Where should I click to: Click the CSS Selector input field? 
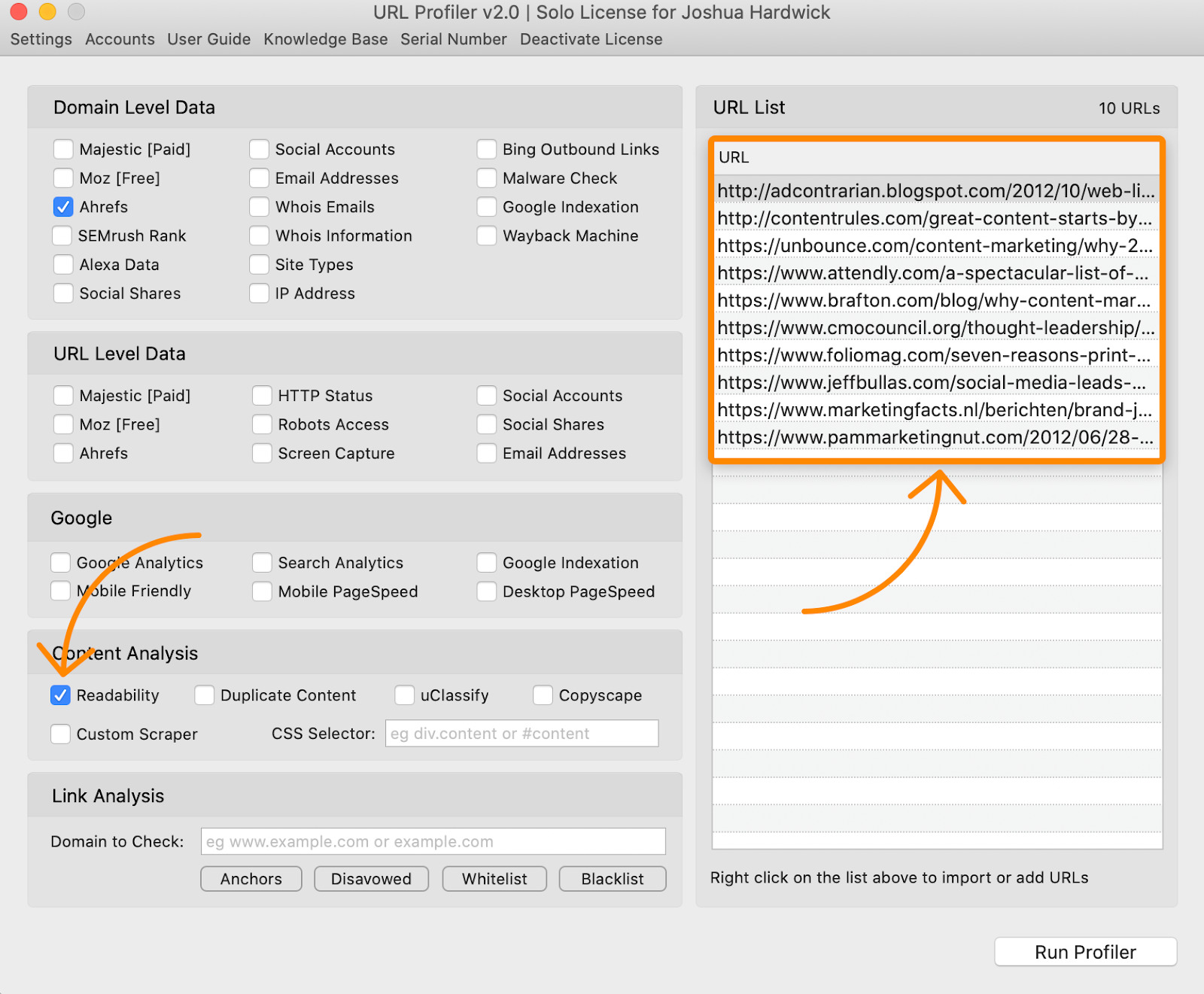[x=521, y=733]
